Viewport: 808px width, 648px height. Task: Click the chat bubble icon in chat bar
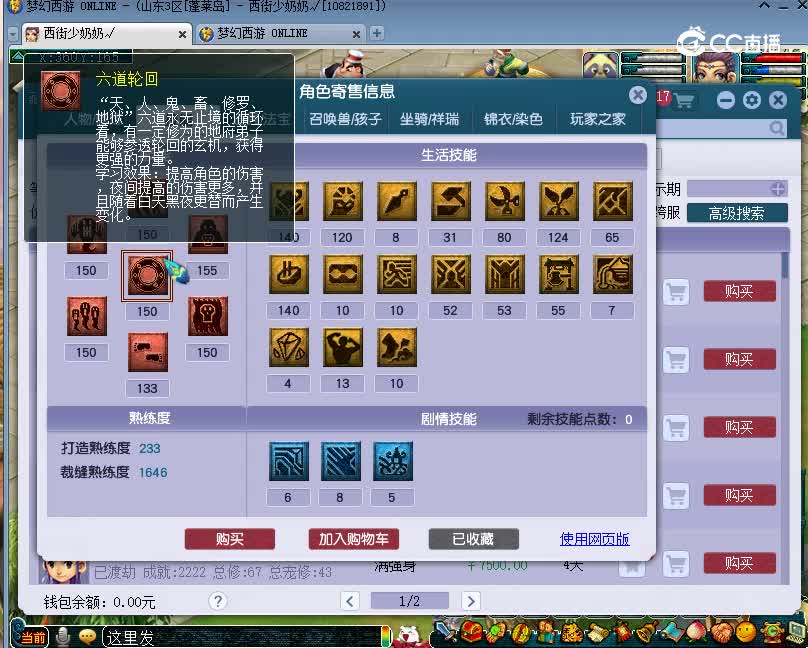(x=88, y=638)
